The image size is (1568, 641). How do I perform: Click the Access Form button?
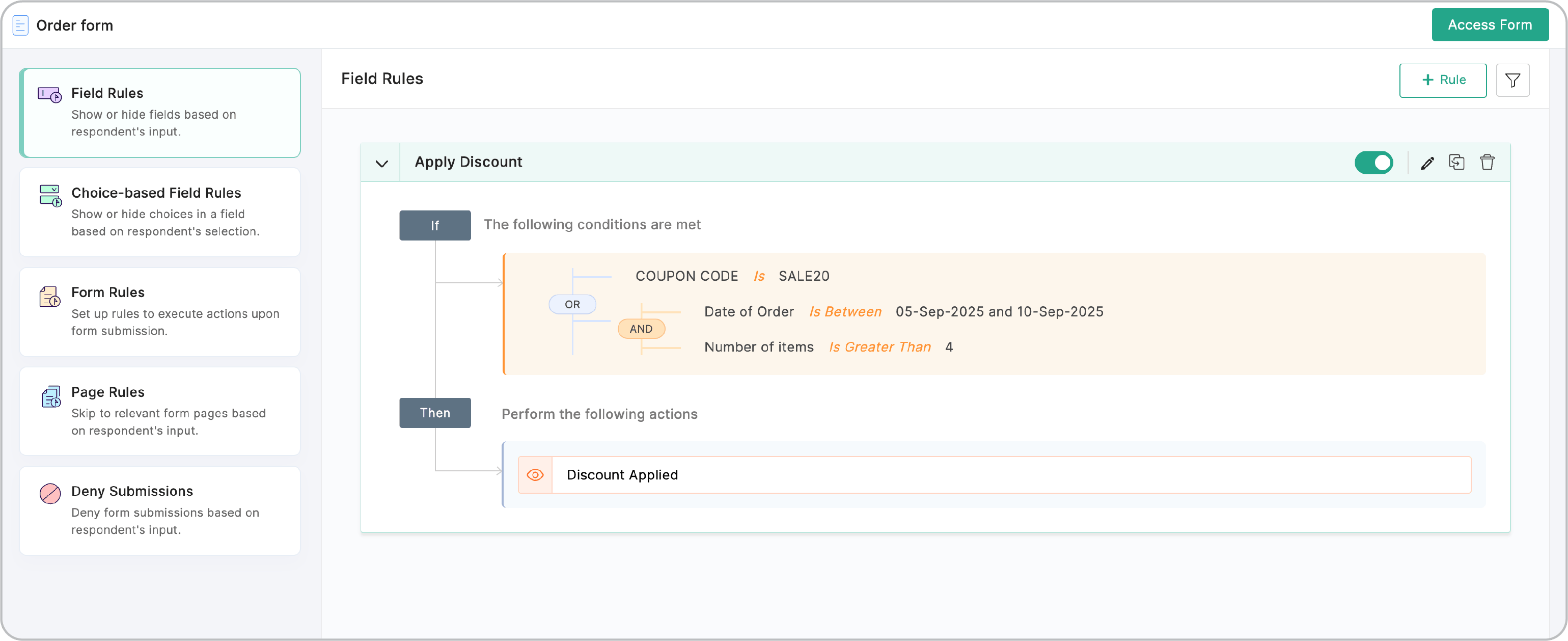click(1489, 25)
